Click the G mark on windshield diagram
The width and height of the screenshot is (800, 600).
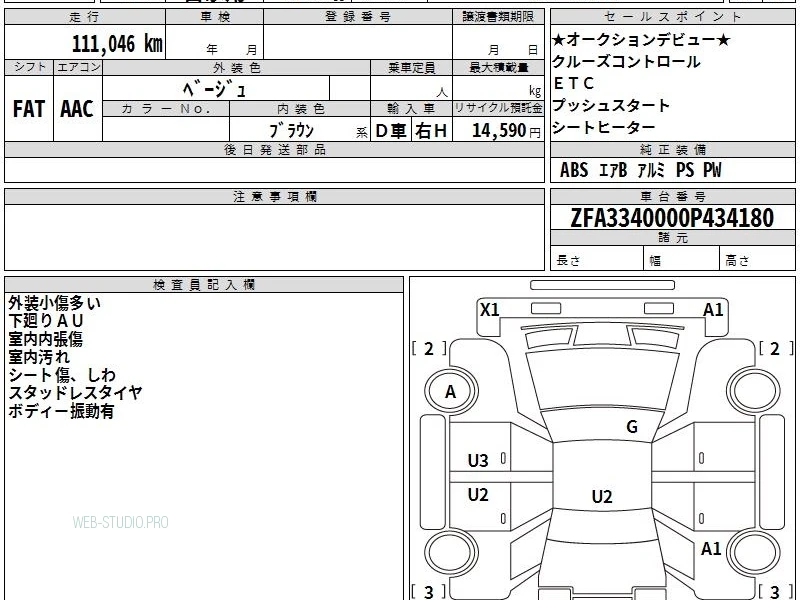click(x=632, y=427)
